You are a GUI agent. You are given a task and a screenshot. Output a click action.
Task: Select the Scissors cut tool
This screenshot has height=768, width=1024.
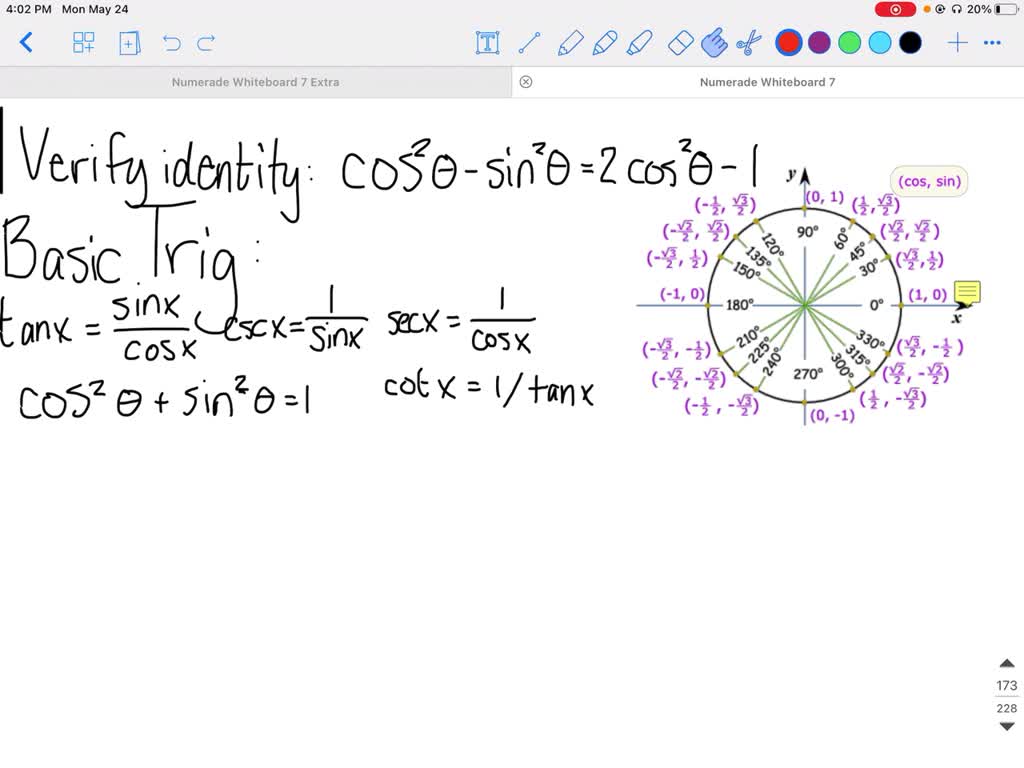pos(753,42)
